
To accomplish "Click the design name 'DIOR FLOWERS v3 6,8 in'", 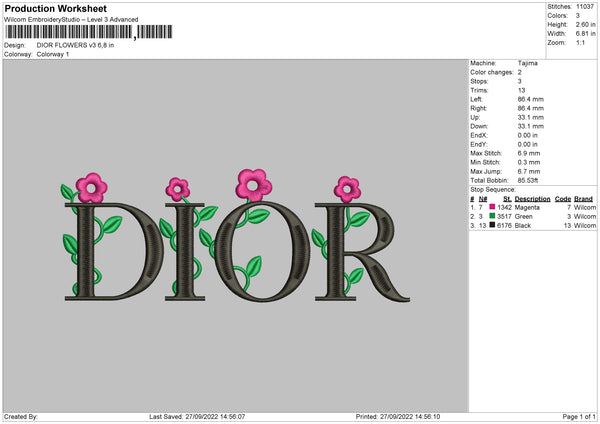I will (x=75, y=45).
